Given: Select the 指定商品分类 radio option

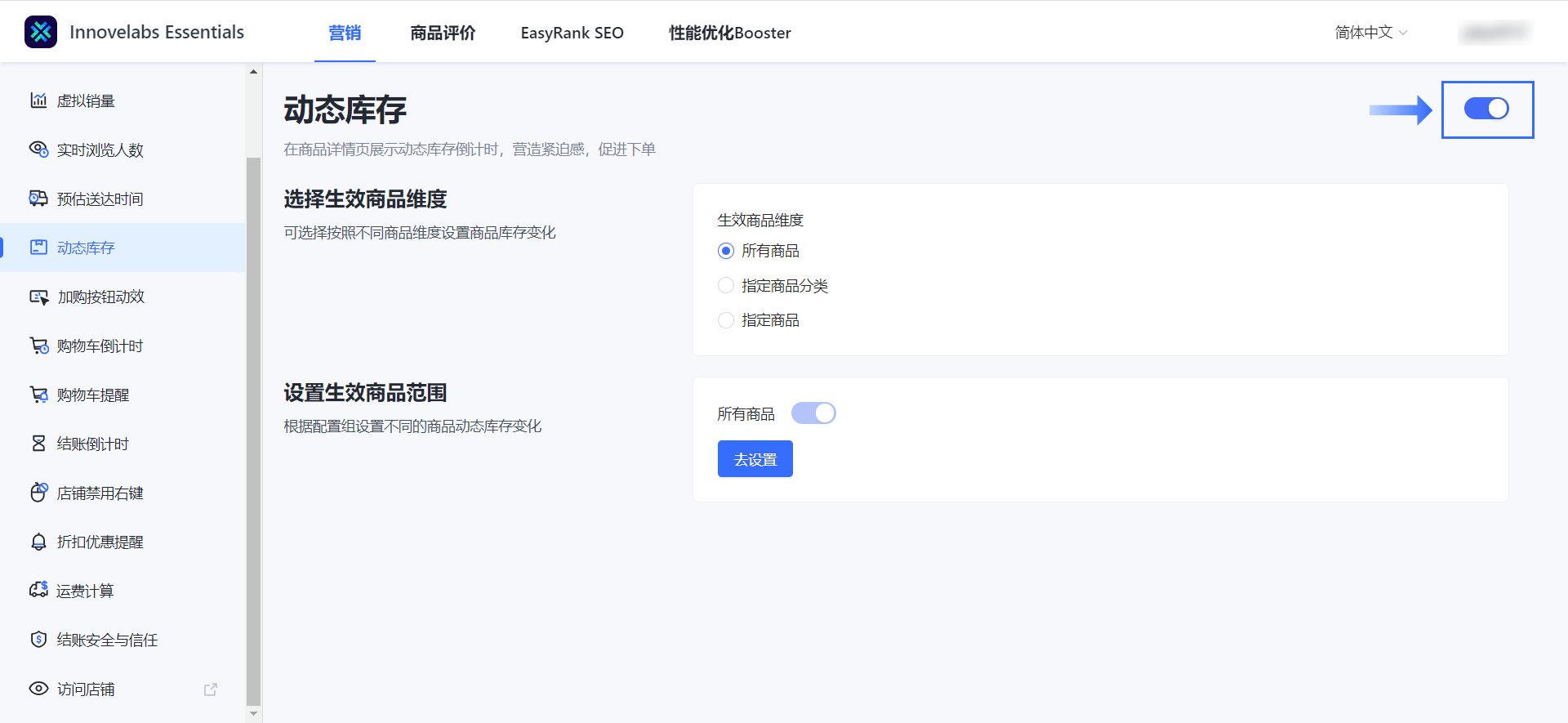Looking at the screenshot, I should [726, 286].
